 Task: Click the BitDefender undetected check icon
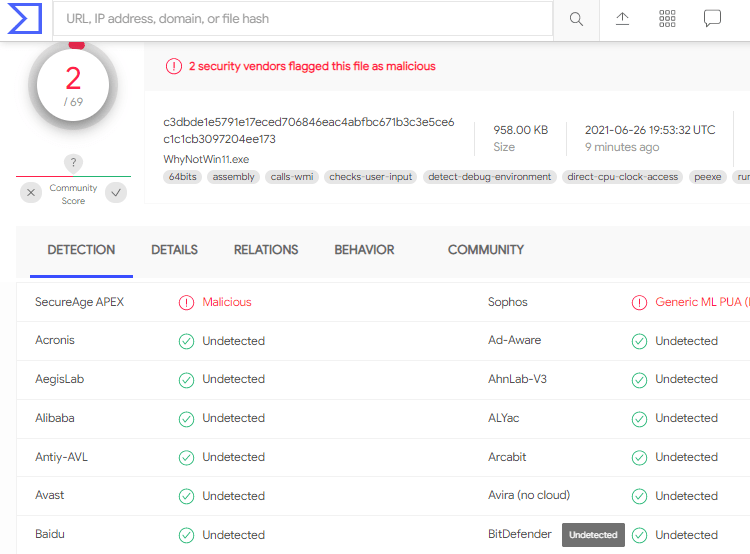click(639, 535)
